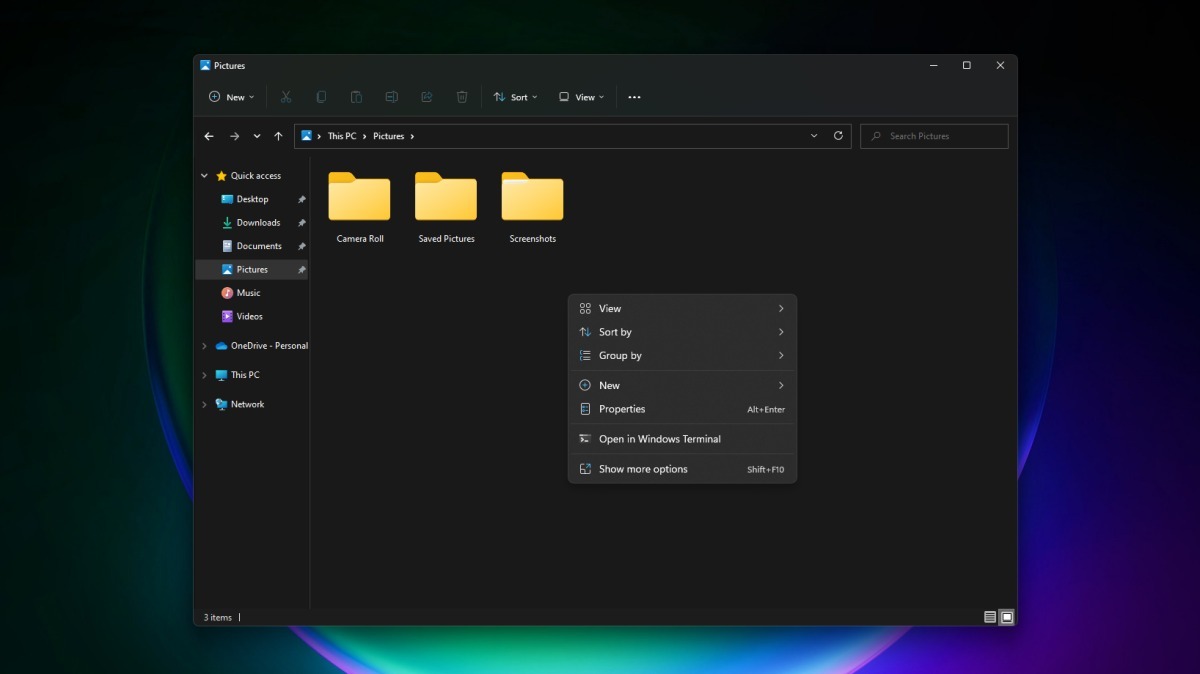Click the New button in toolbar

click(x=232, y=97)
